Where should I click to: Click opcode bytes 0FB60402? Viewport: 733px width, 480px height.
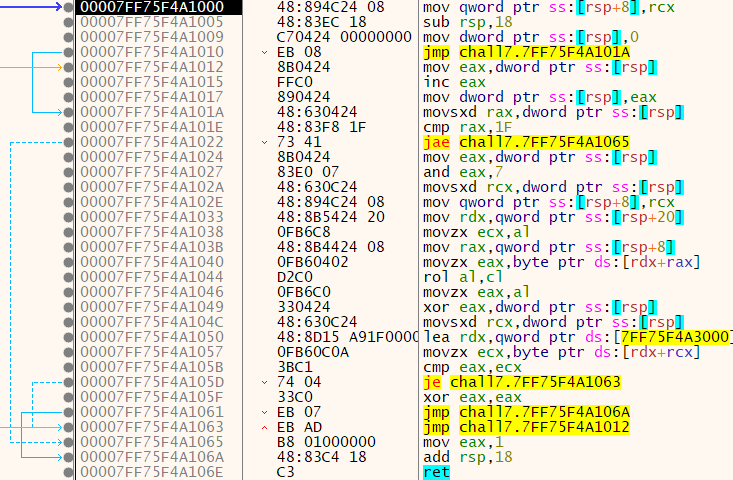[x=312, y=262]
